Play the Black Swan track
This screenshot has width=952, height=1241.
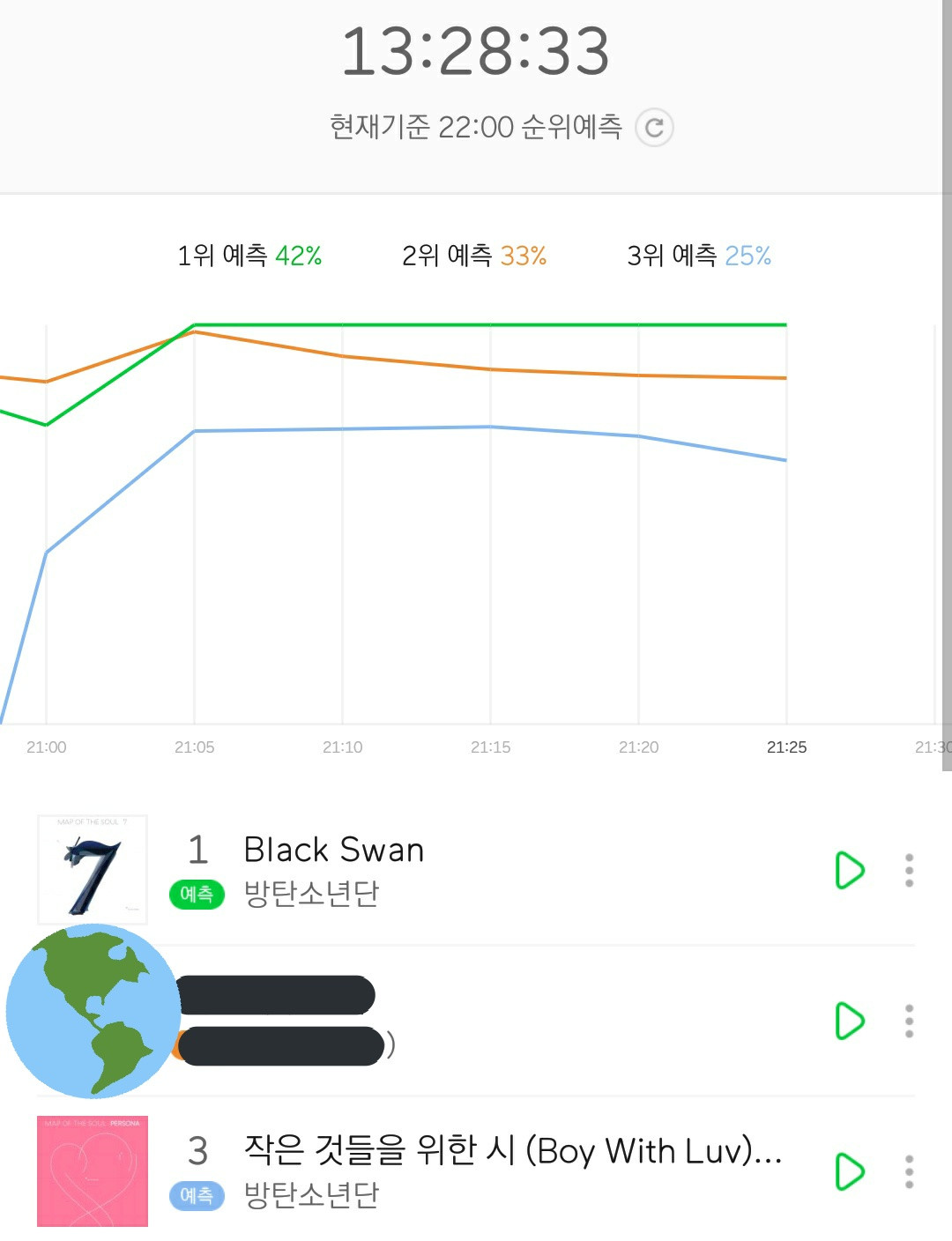click(849, 870)
